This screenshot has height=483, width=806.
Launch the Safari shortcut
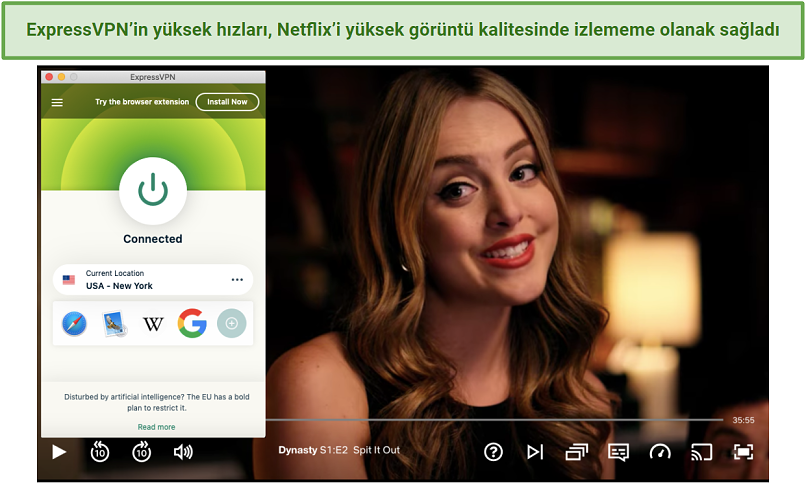pyautogui.click(x=75, y=324)
